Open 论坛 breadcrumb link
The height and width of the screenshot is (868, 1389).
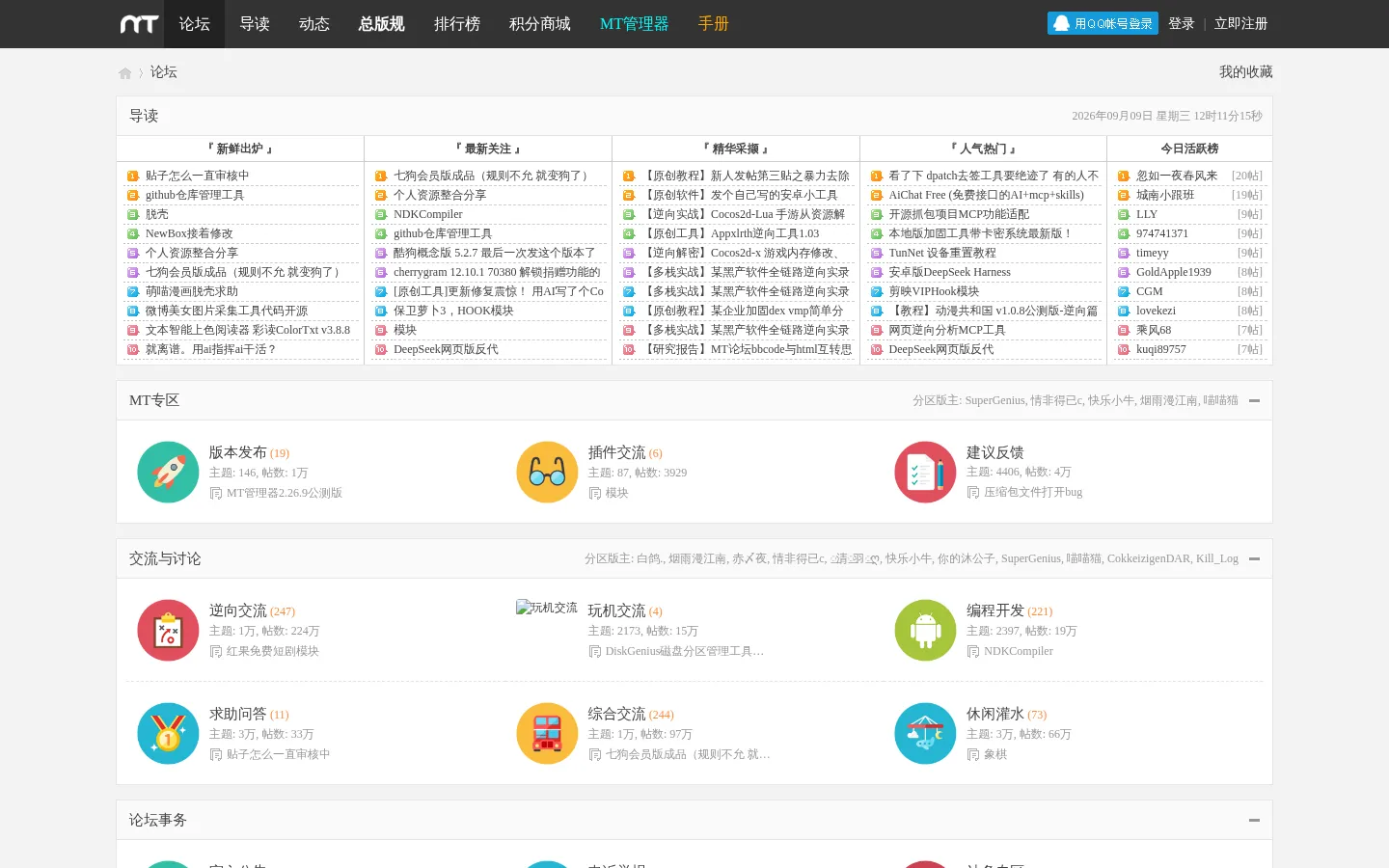tap(164, 72)
